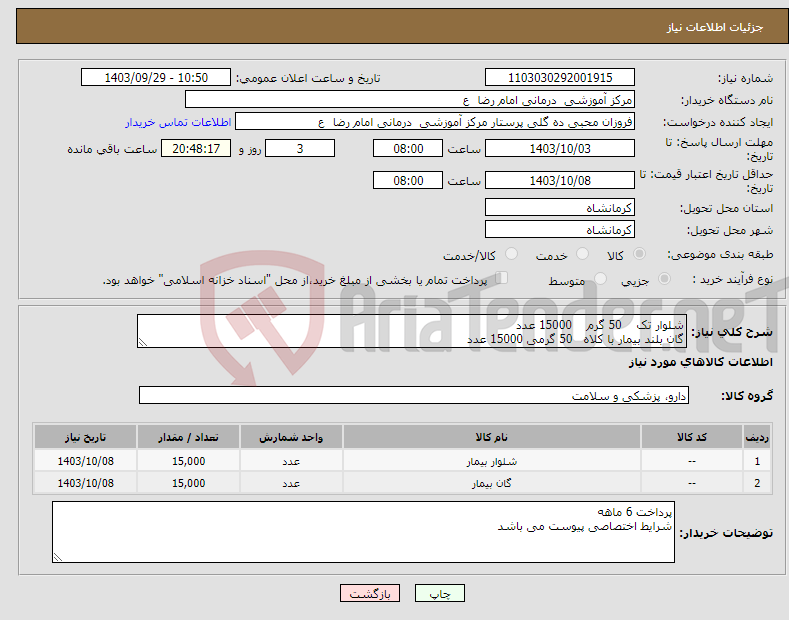Click the ردیف column header

point(757,437)
